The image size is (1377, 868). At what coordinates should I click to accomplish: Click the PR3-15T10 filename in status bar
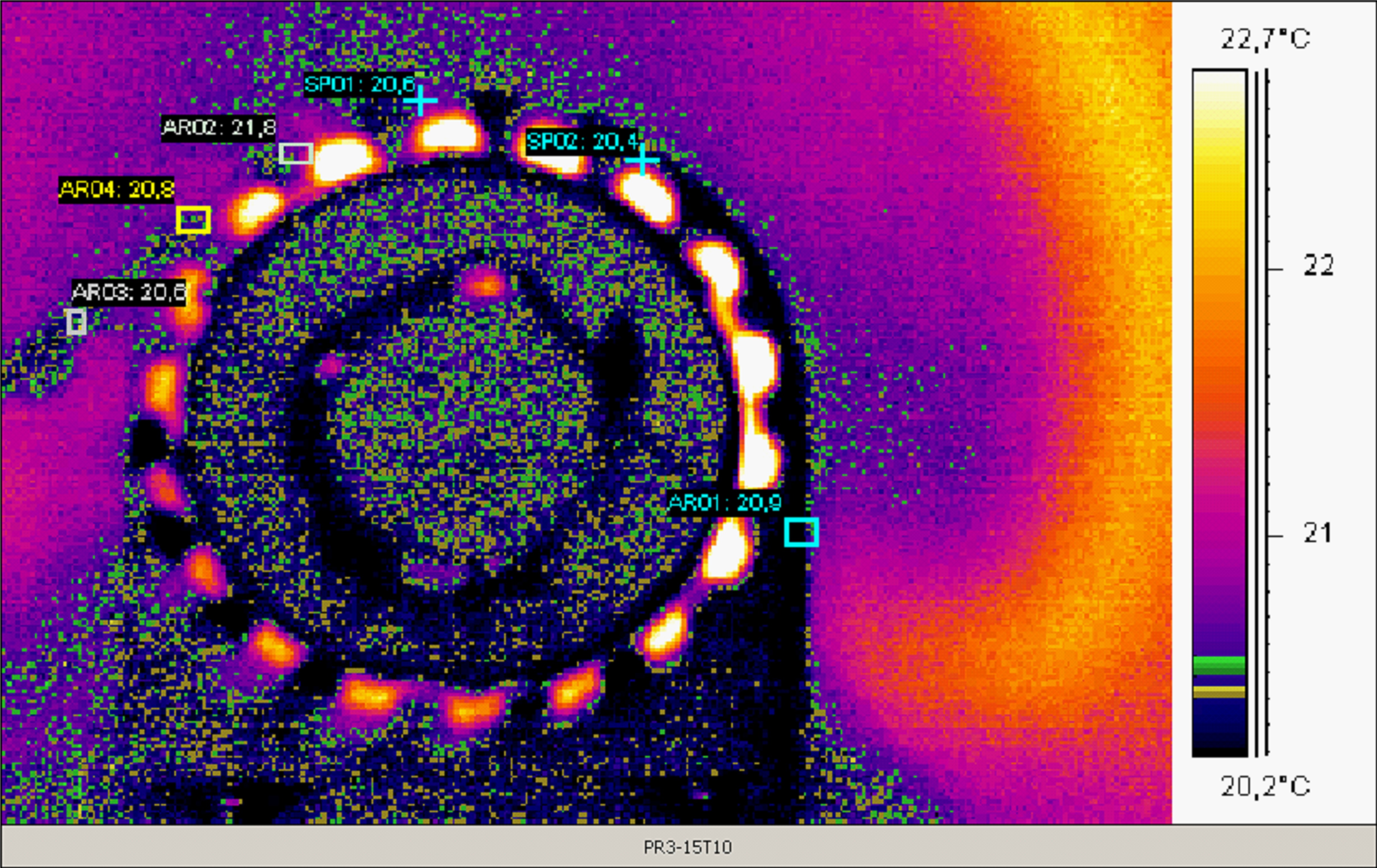coord(687,847)
